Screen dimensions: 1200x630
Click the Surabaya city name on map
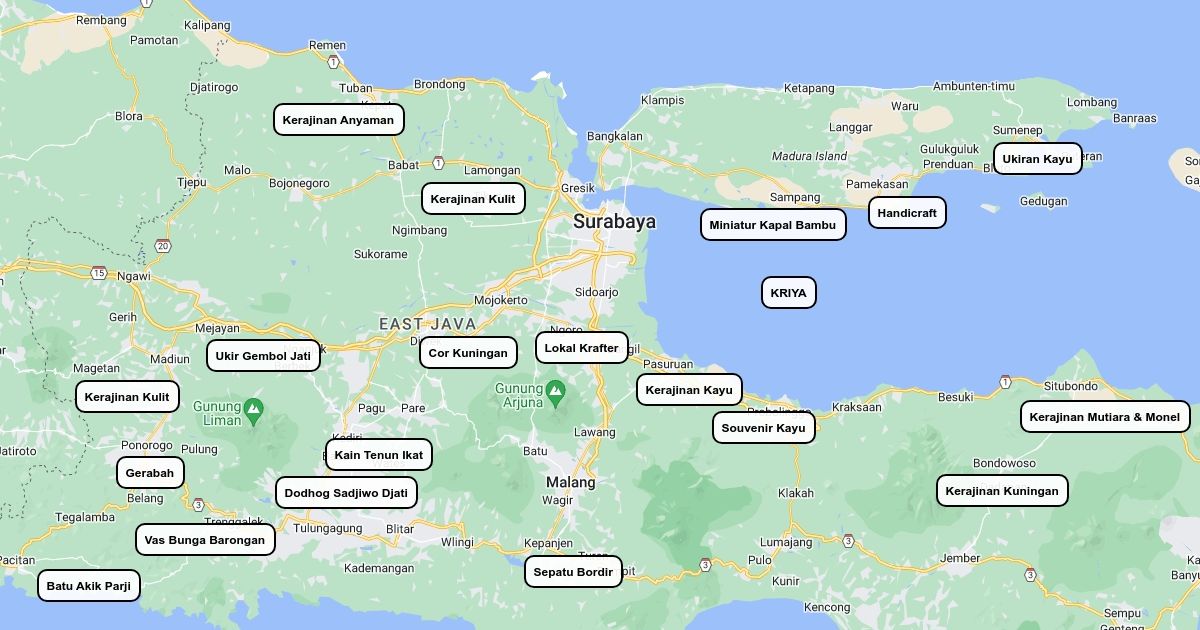click(x=614, y=222)
